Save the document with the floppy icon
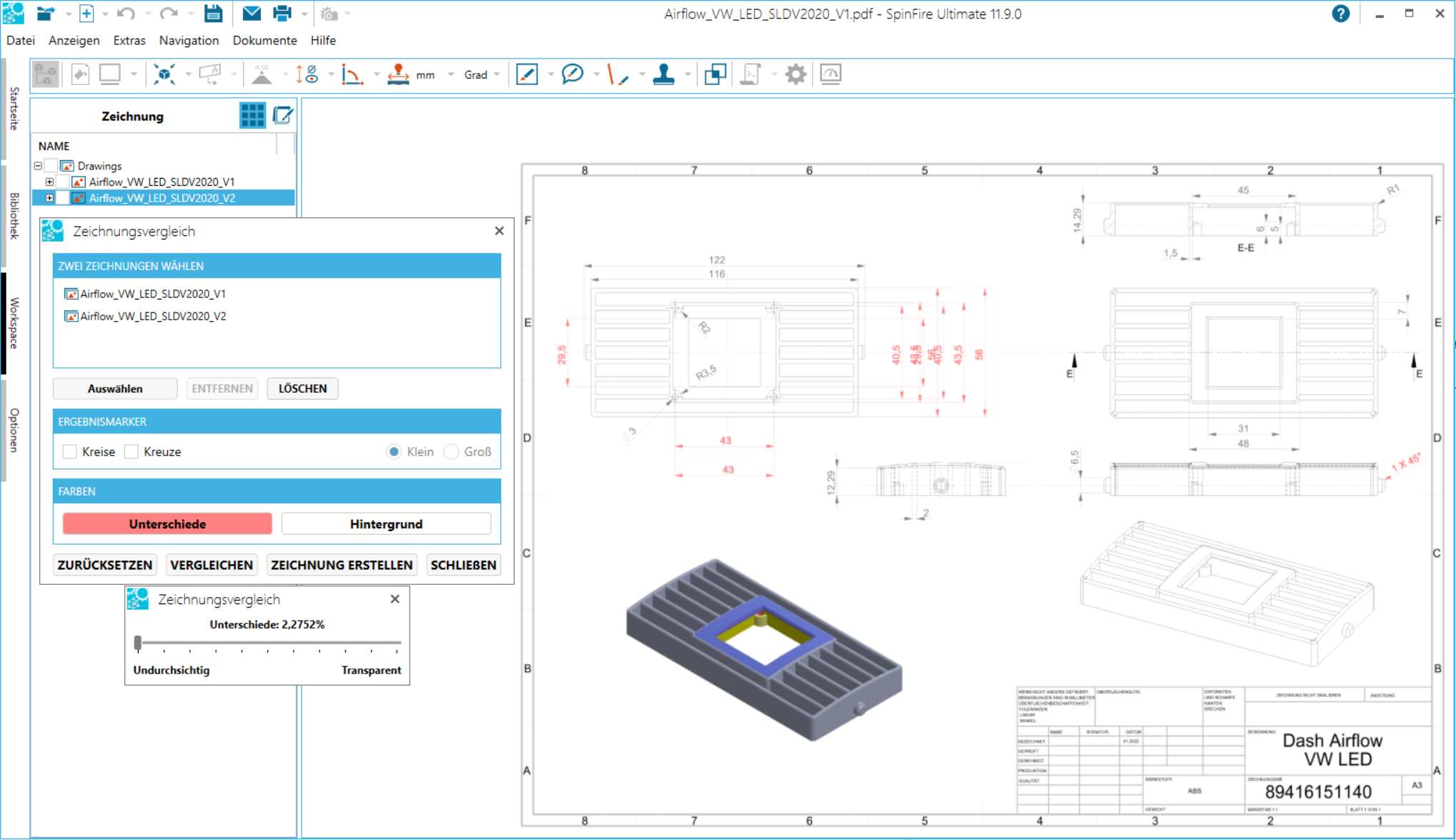1456x840 pixels. tap(213, 14)
